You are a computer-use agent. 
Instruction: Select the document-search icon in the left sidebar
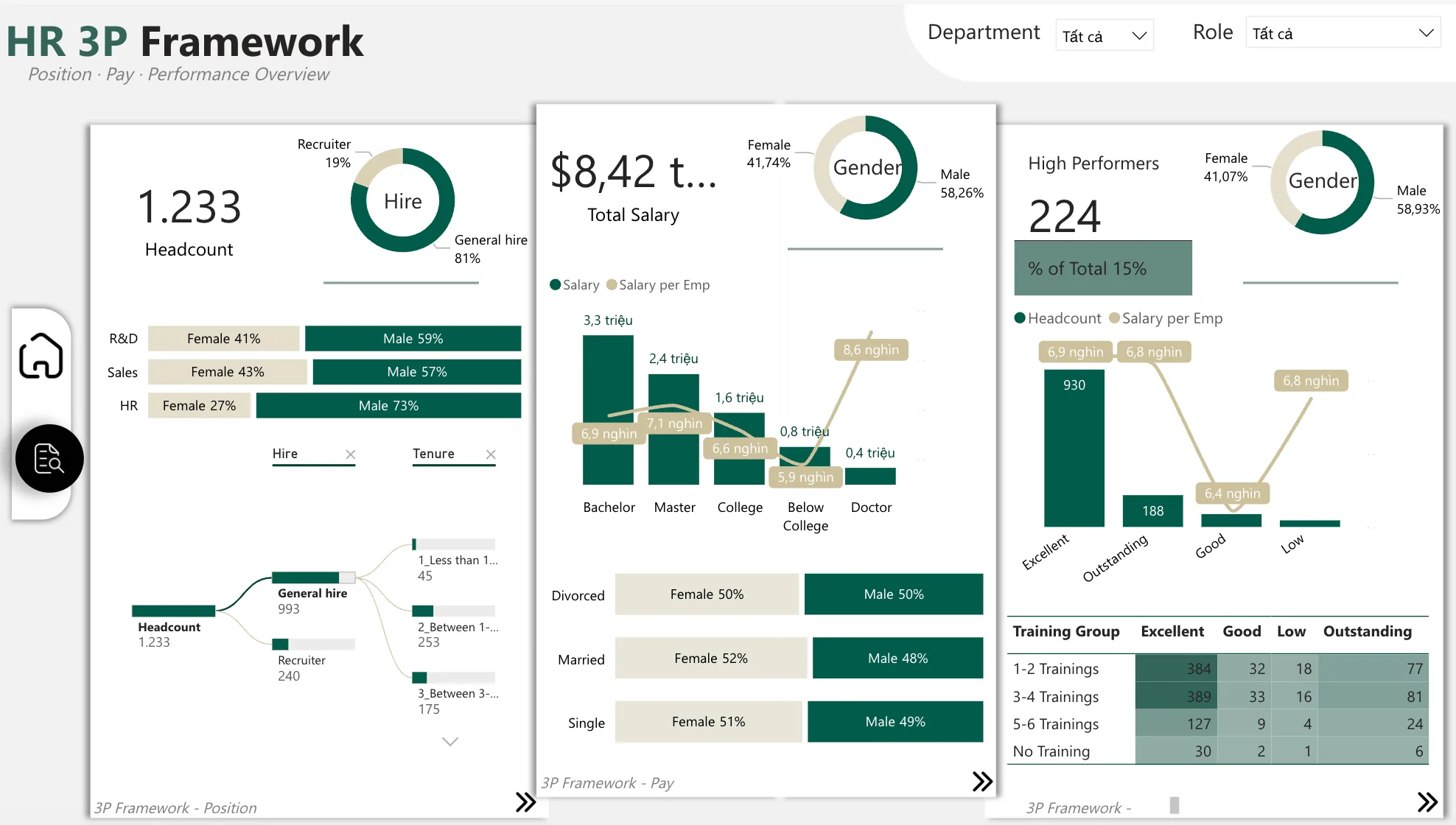49,458
